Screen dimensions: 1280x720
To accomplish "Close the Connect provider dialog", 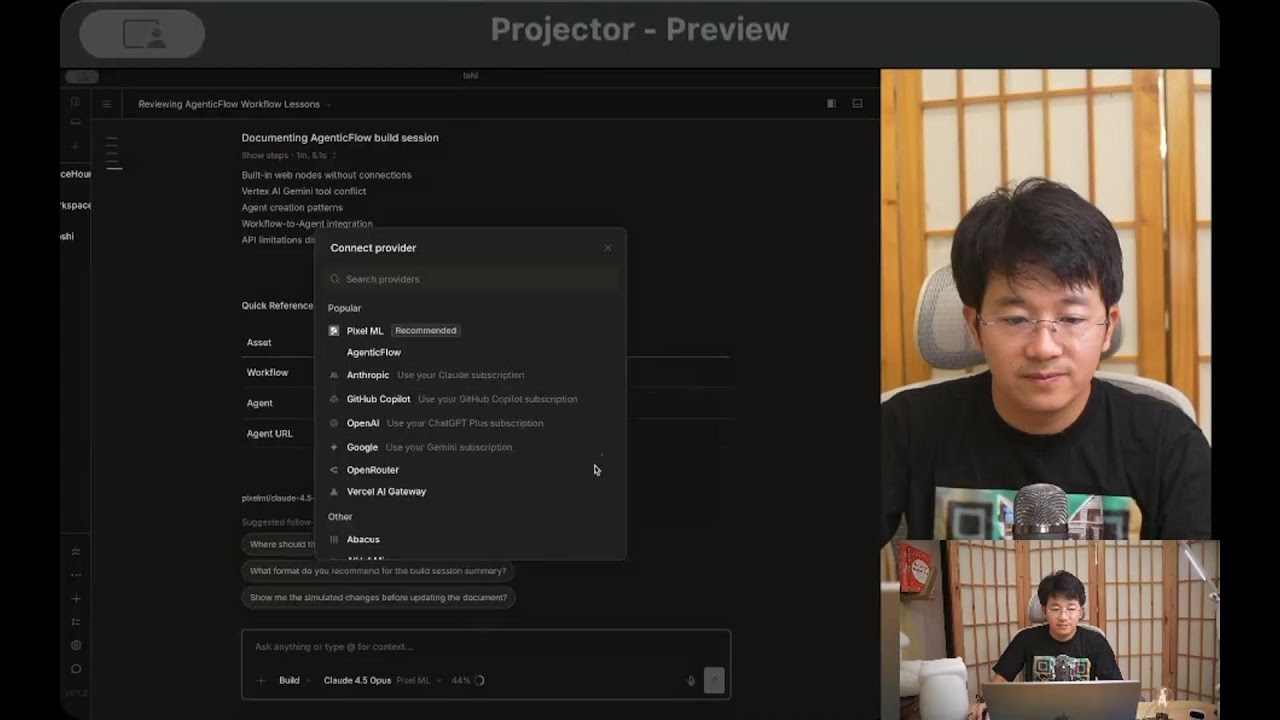I will coord(607,248).
